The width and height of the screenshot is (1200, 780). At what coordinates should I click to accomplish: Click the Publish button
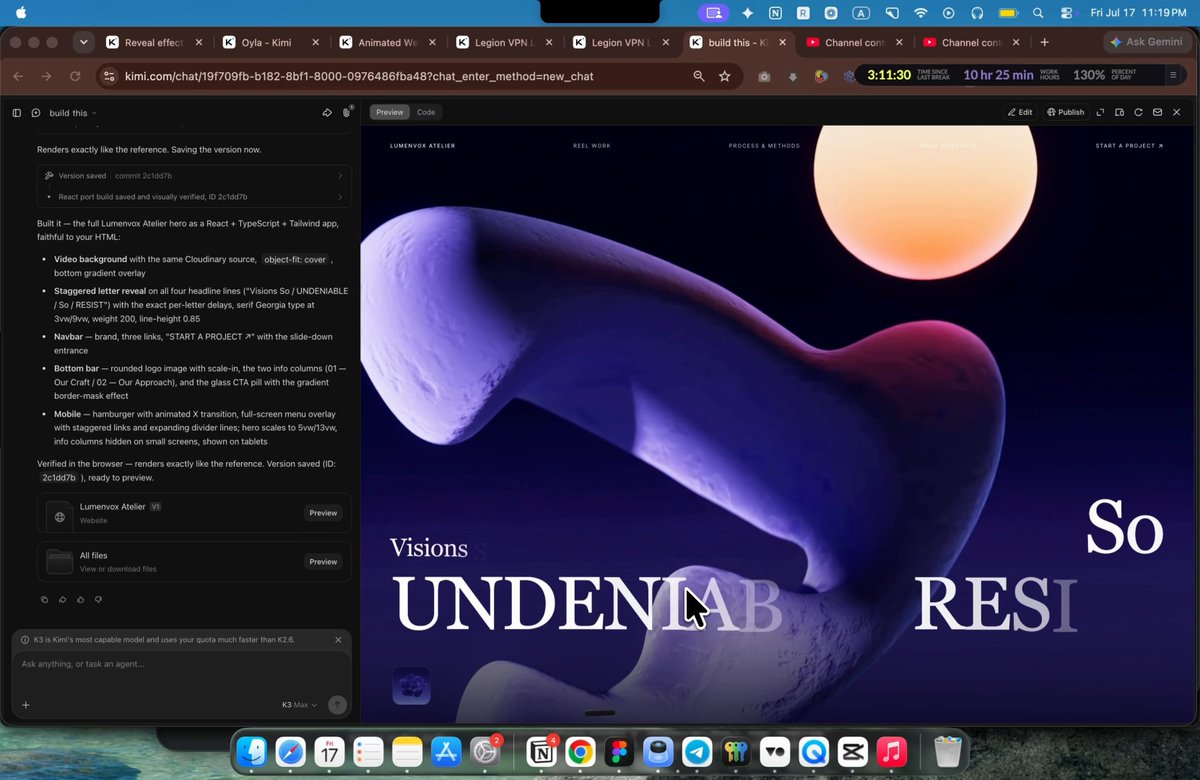(x=1065, y=112)
